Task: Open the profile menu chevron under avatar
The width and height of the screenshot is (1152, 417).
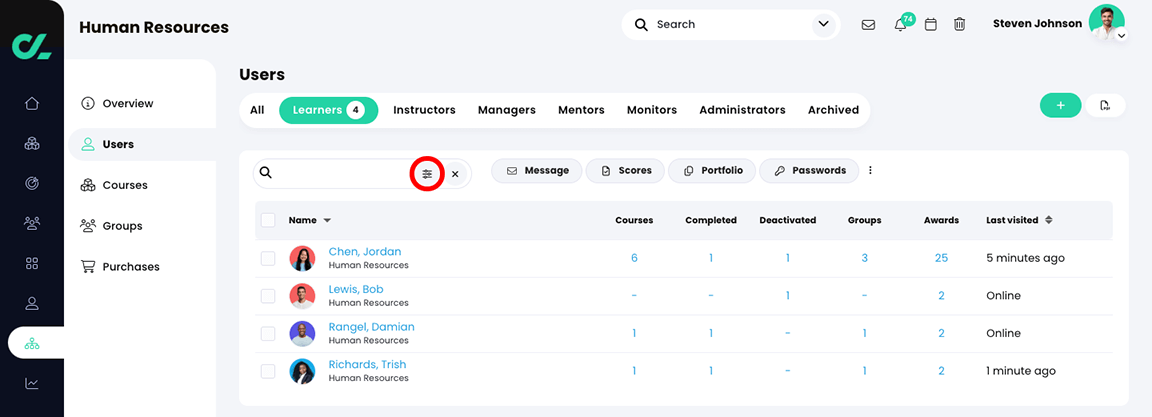Action: [x=1121, y=35]
